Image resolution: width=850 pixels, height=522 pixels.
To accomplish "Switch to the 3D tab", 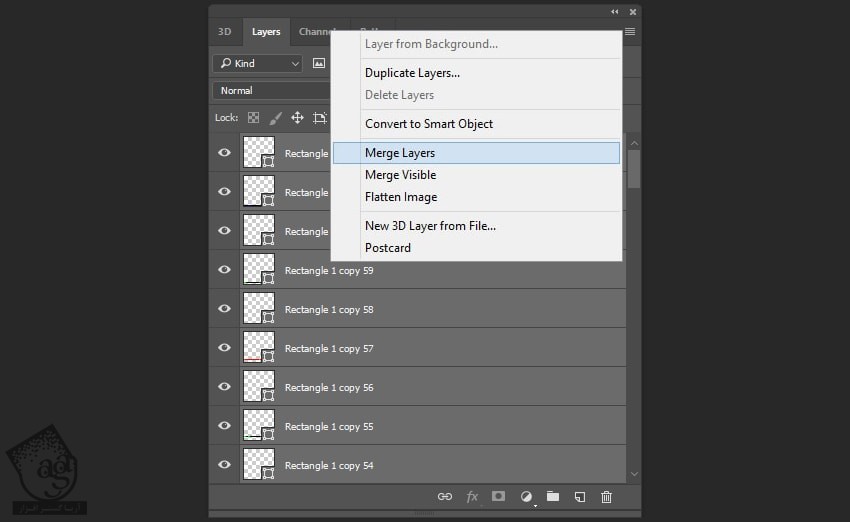I will point(225,32).
